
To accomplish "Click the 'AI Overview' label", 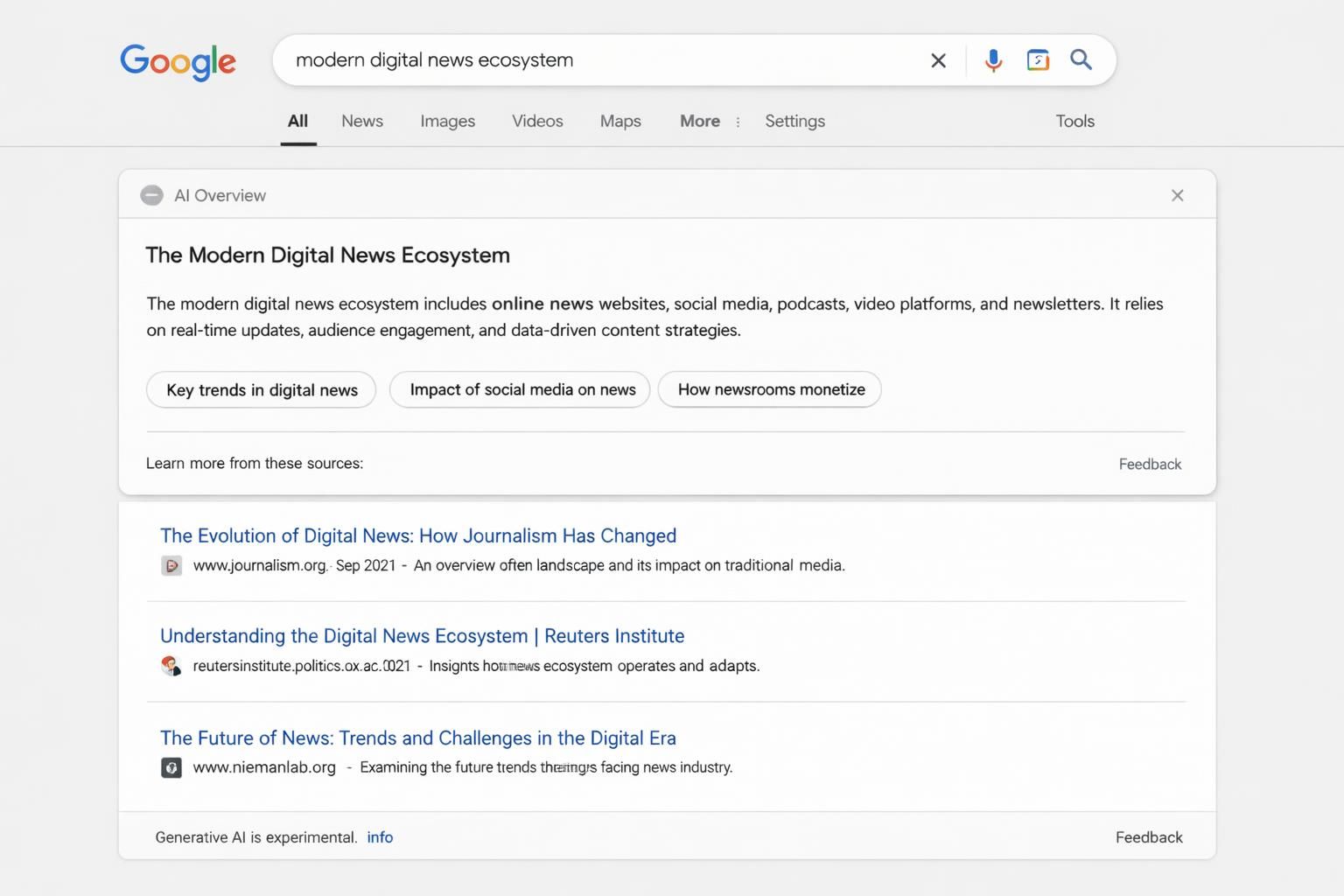I will (x=220, y=195).
